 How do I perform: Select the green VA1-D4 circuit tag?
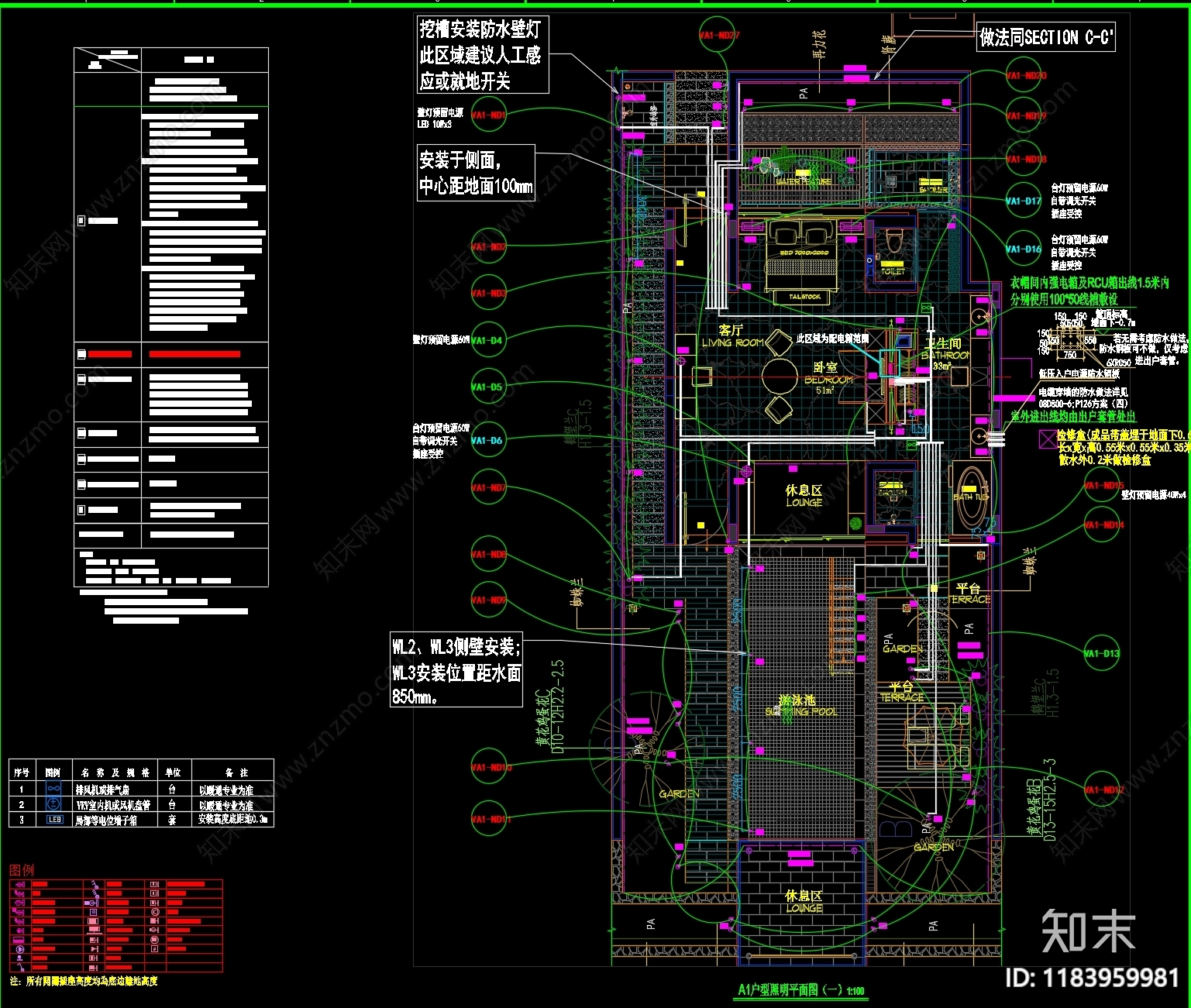(489, 340)
